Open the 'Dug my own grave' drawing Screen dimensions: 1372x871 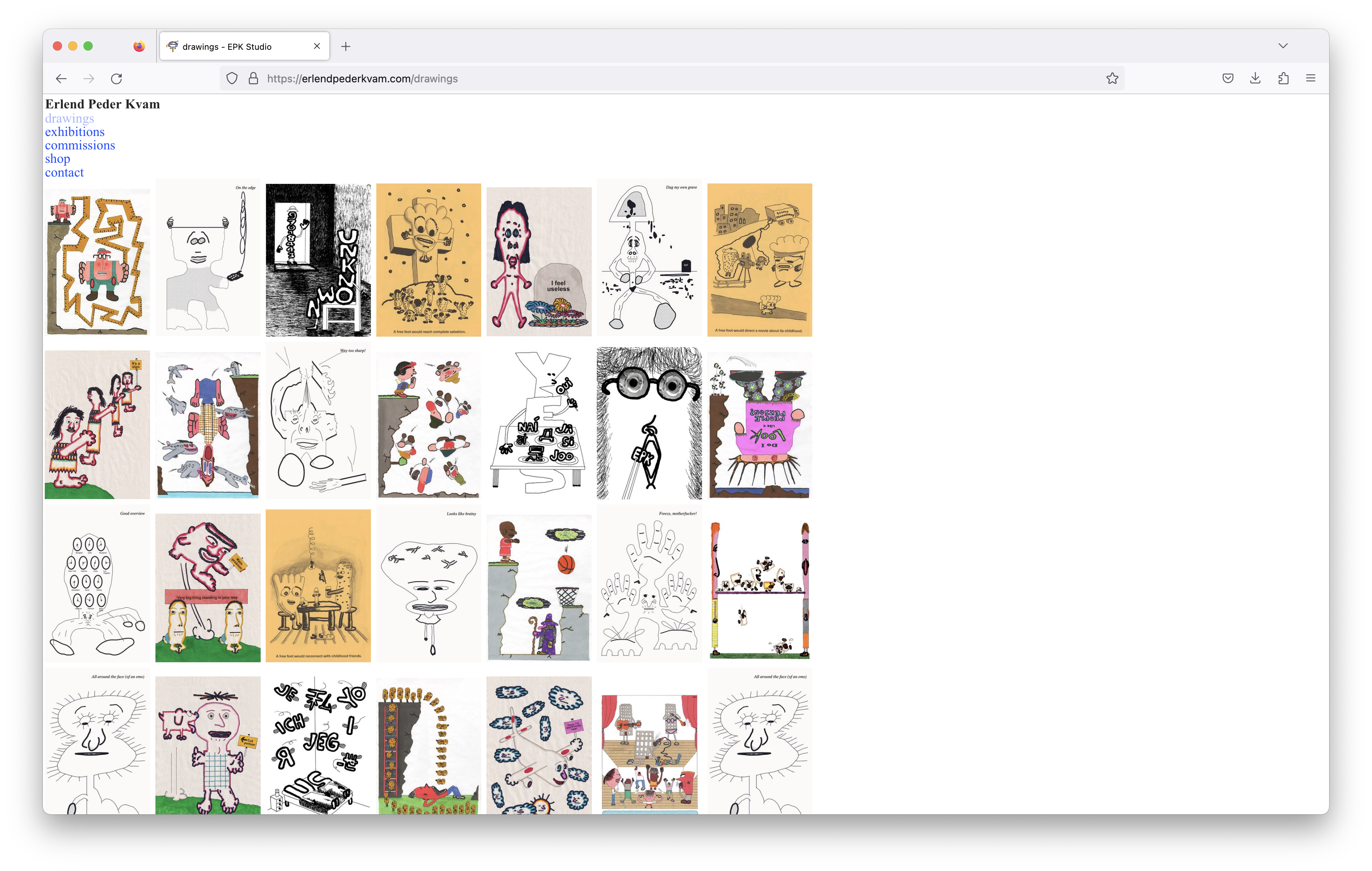click(x=650, y=258)
